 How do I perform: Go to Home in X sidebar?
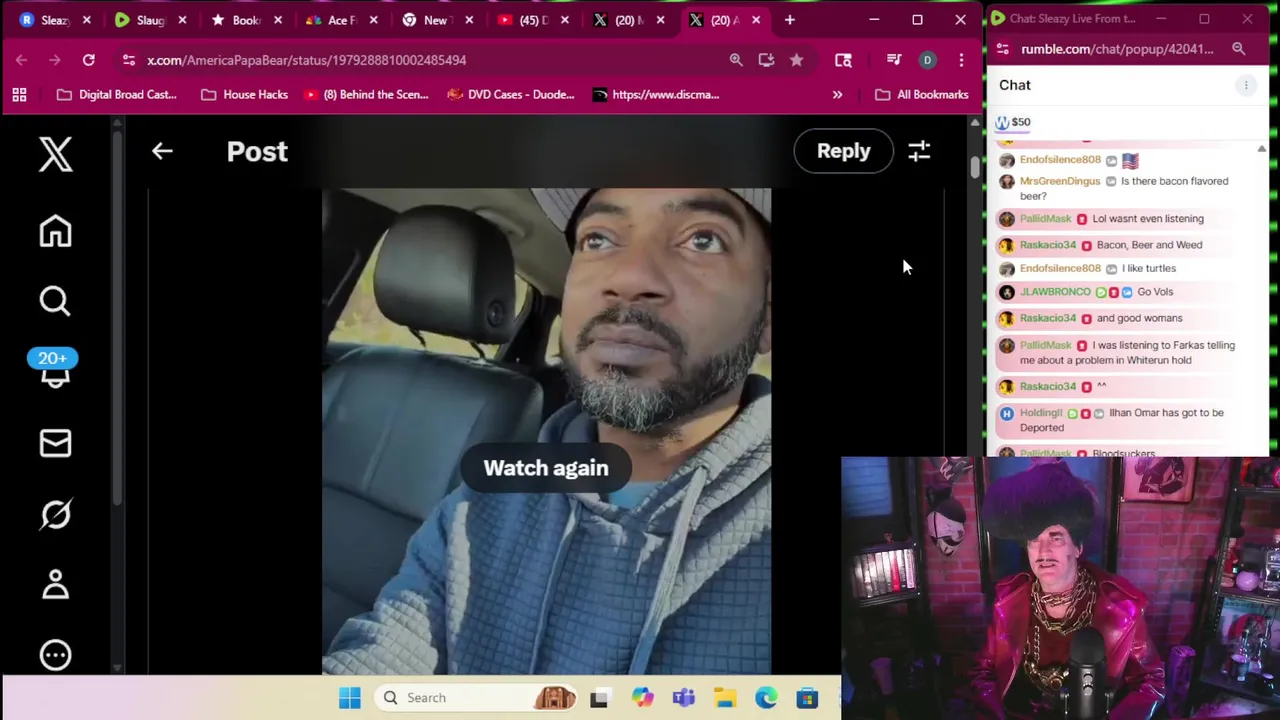tap(55, 231)
